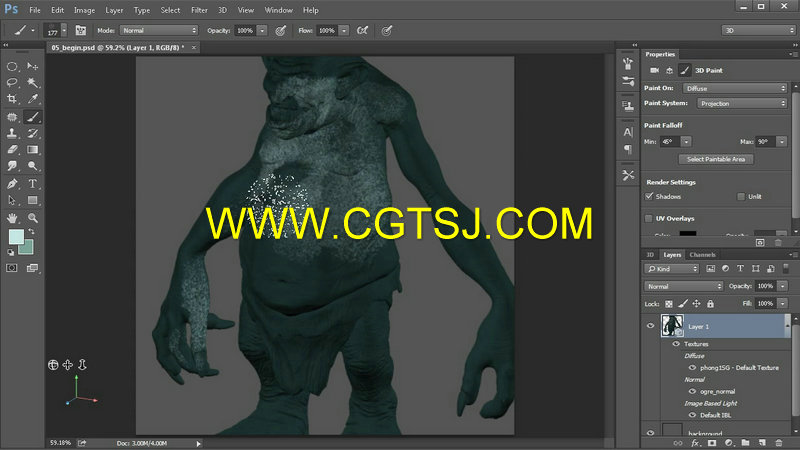Open the Filter menu

pos(199,10)
